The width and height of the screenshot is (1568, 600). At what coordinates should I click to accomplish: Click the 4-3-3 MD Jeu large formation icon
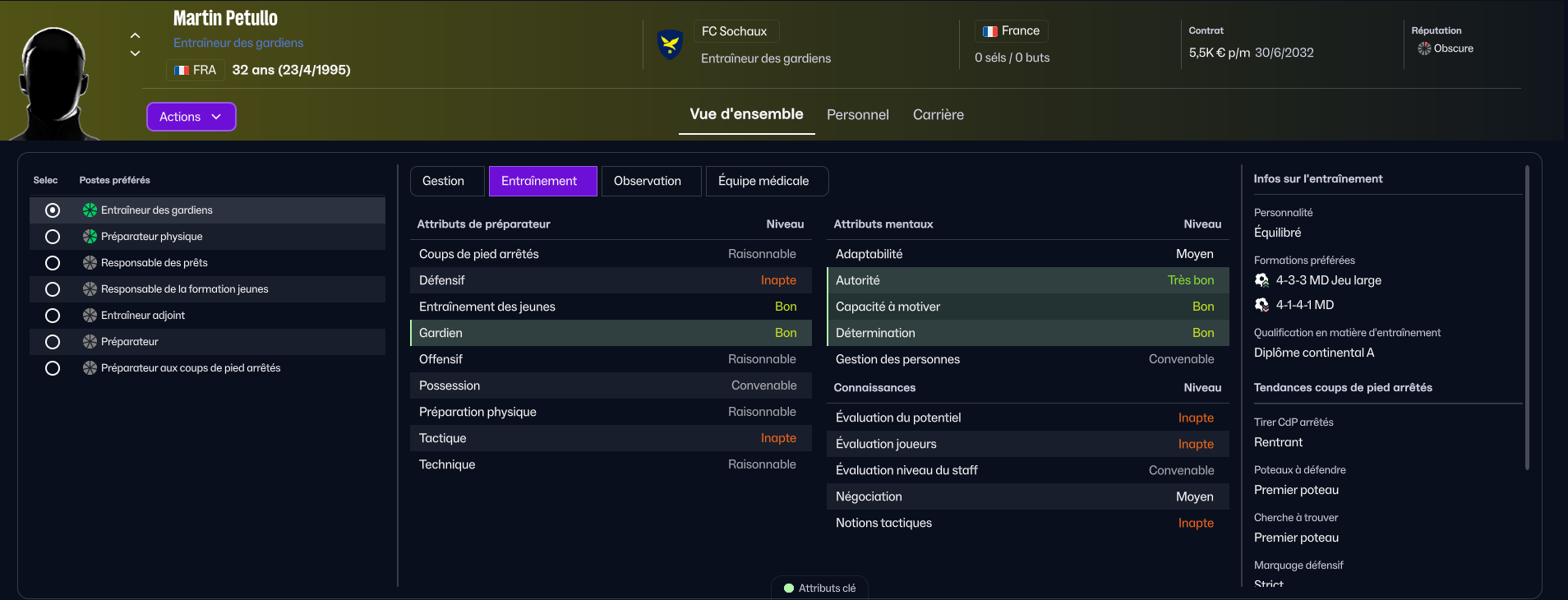click(x=1261, y=280)
